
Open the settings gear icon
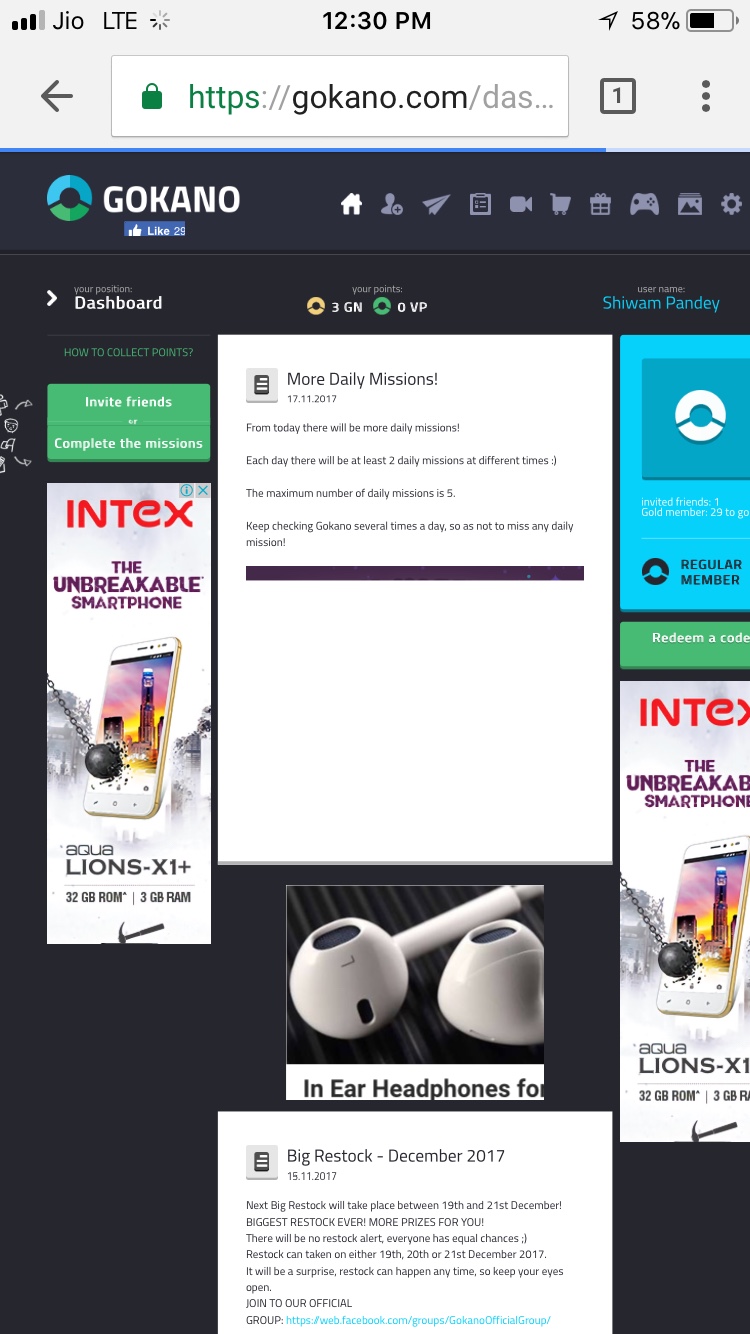pyautogui.click(x=732, y=205)
